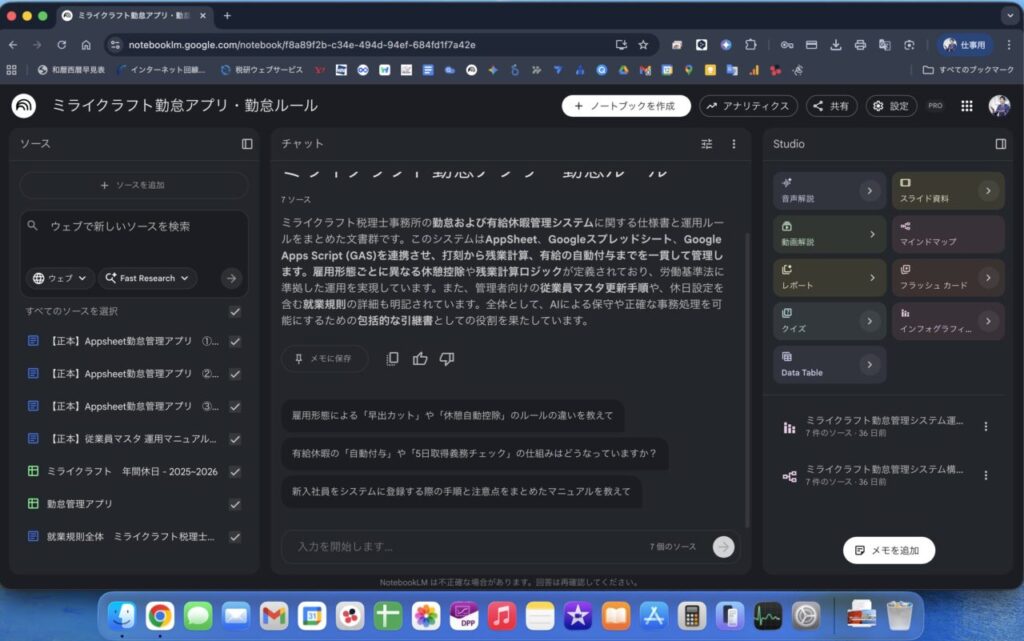1024x641 pixels.
Task: Open chat configuration via the sliders icon
Action: 706,144
